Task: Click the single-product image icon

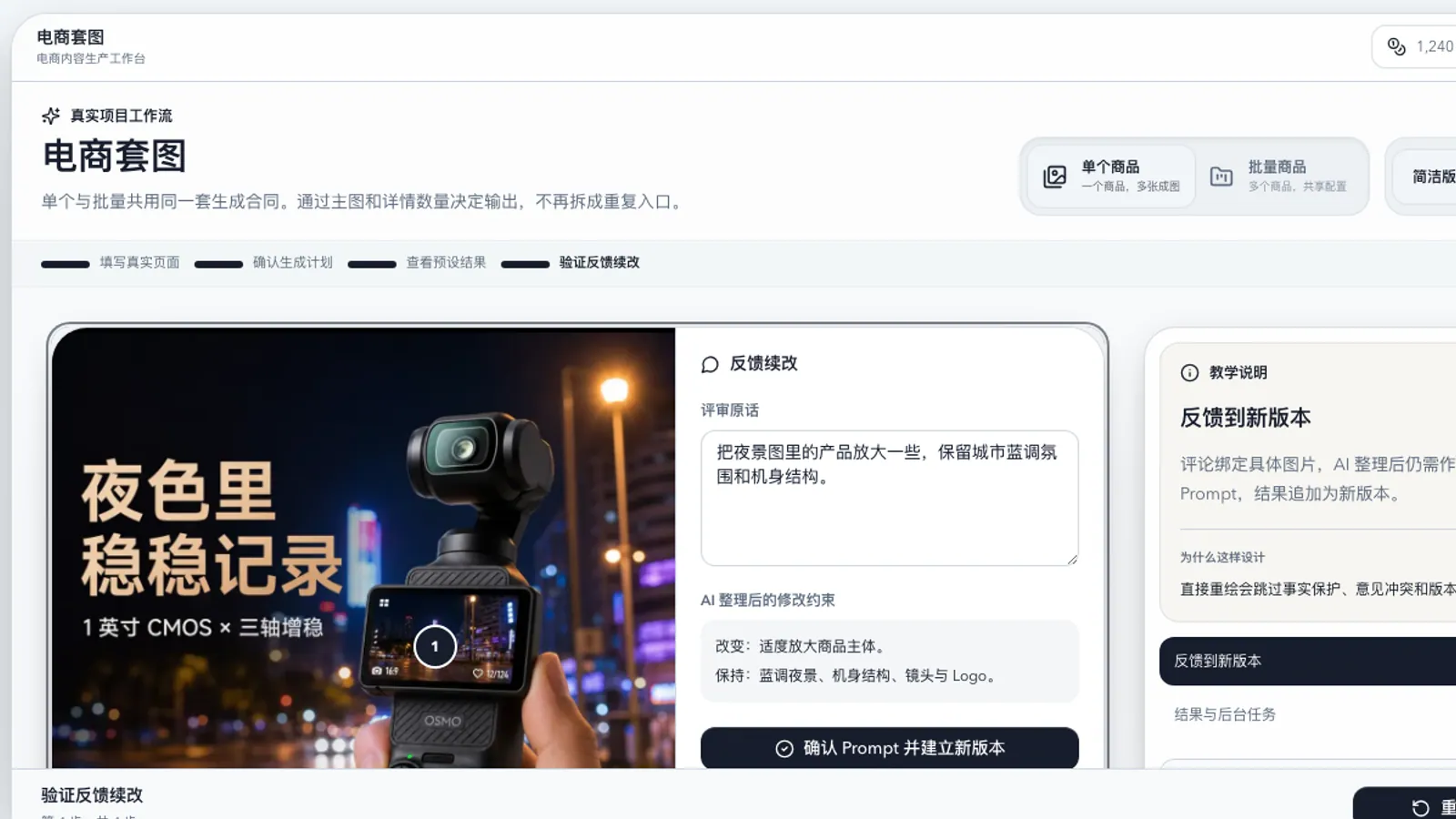Action: [x=1055, y=177]
